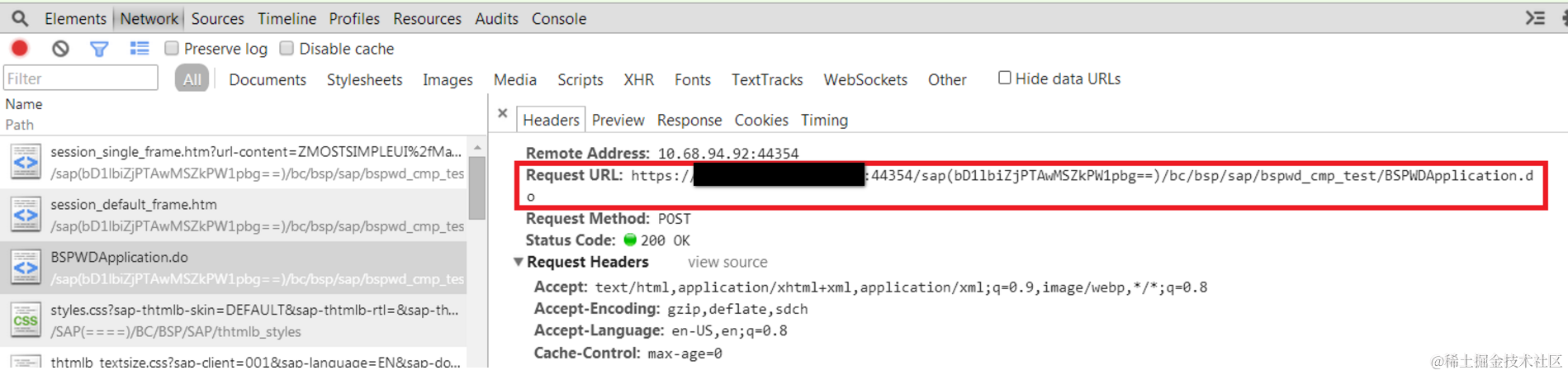1568x375 pixels.
Task: Toggle the filter funnel icon
Action: (x=99, y=49)
